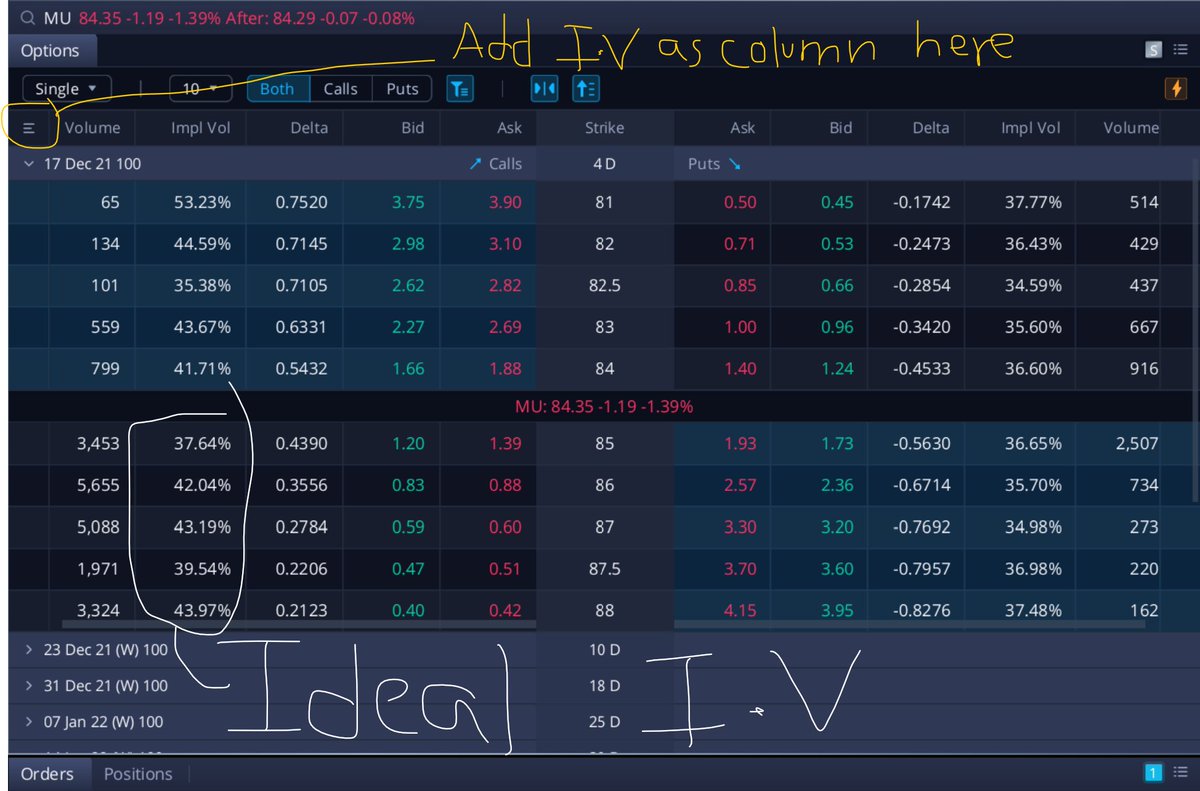
Task: Click the calls-side horizontal scrollbar
Action: coord(298,626)
